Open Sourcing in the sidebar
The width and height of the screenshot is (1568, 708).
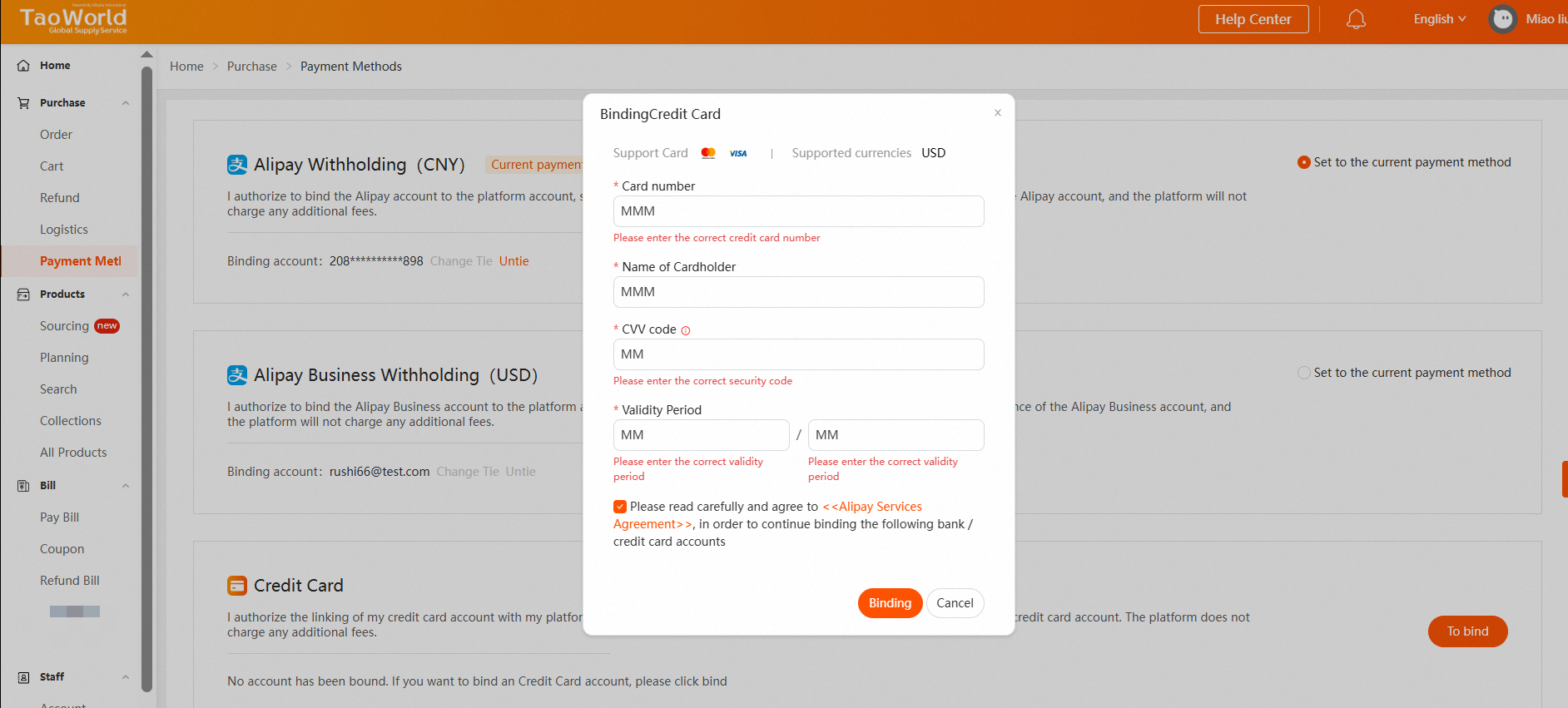point(64,326)
